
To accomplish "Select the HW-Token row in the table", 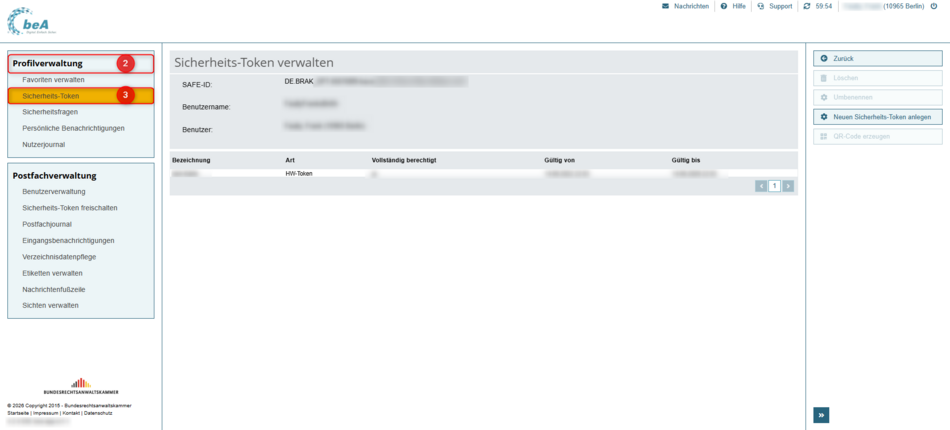I will tap(300, 173).
